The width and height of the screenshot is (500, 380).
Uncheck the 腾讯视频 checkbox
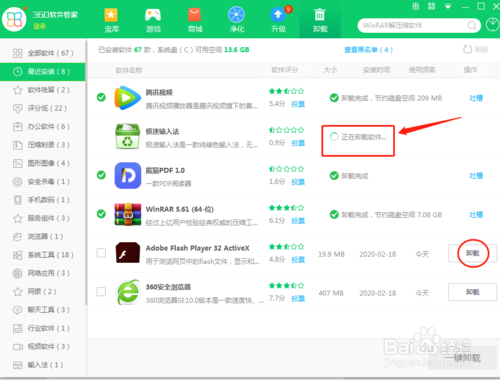coord(101,97)
